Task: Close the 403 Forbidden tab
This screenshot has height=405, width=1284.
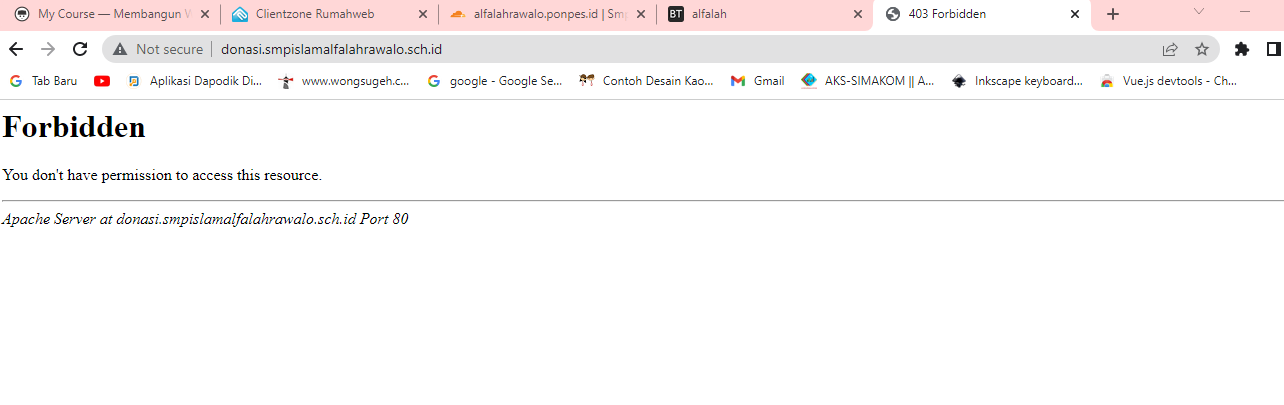Action: pos(1075,14)
